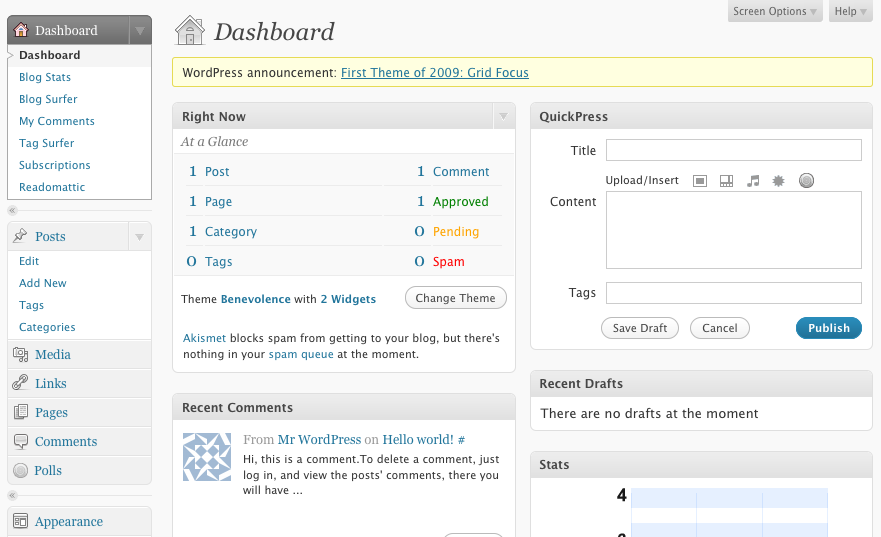Screen dimensions: 881x537
Task: Open the spam queue link
Action: click(x=301, y=354)
